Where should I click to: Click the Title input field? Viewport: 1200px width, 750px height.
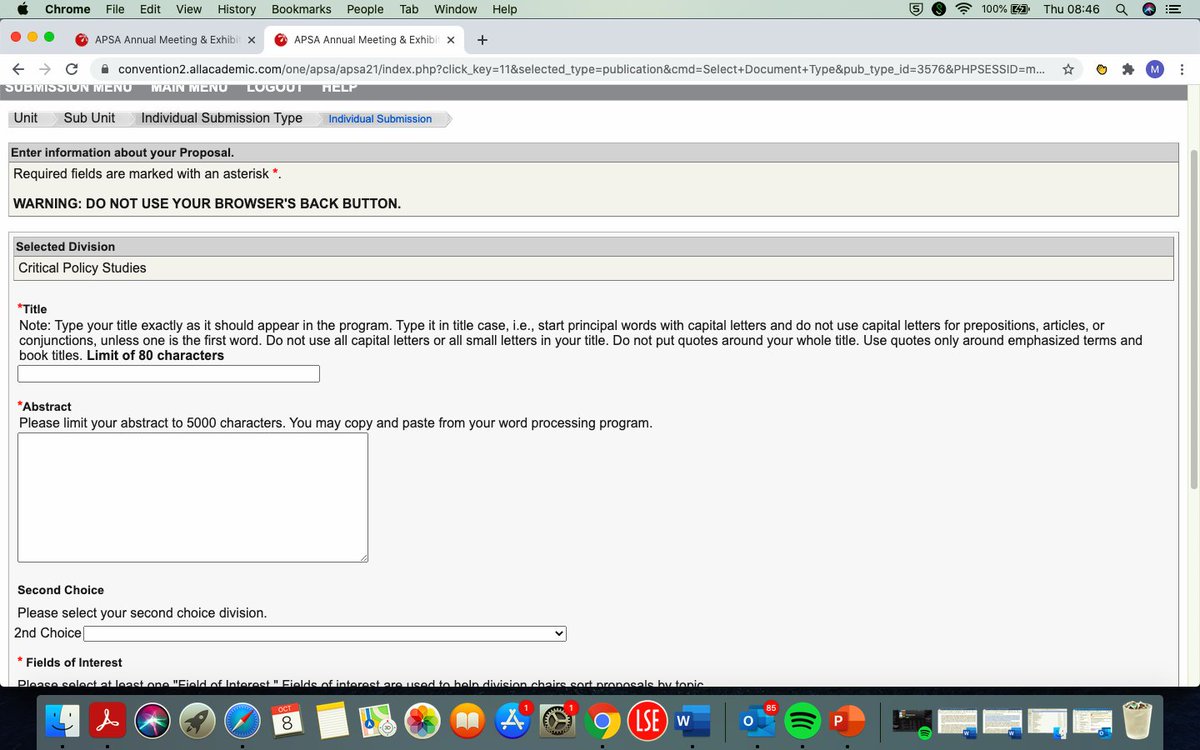click(169, 374)
